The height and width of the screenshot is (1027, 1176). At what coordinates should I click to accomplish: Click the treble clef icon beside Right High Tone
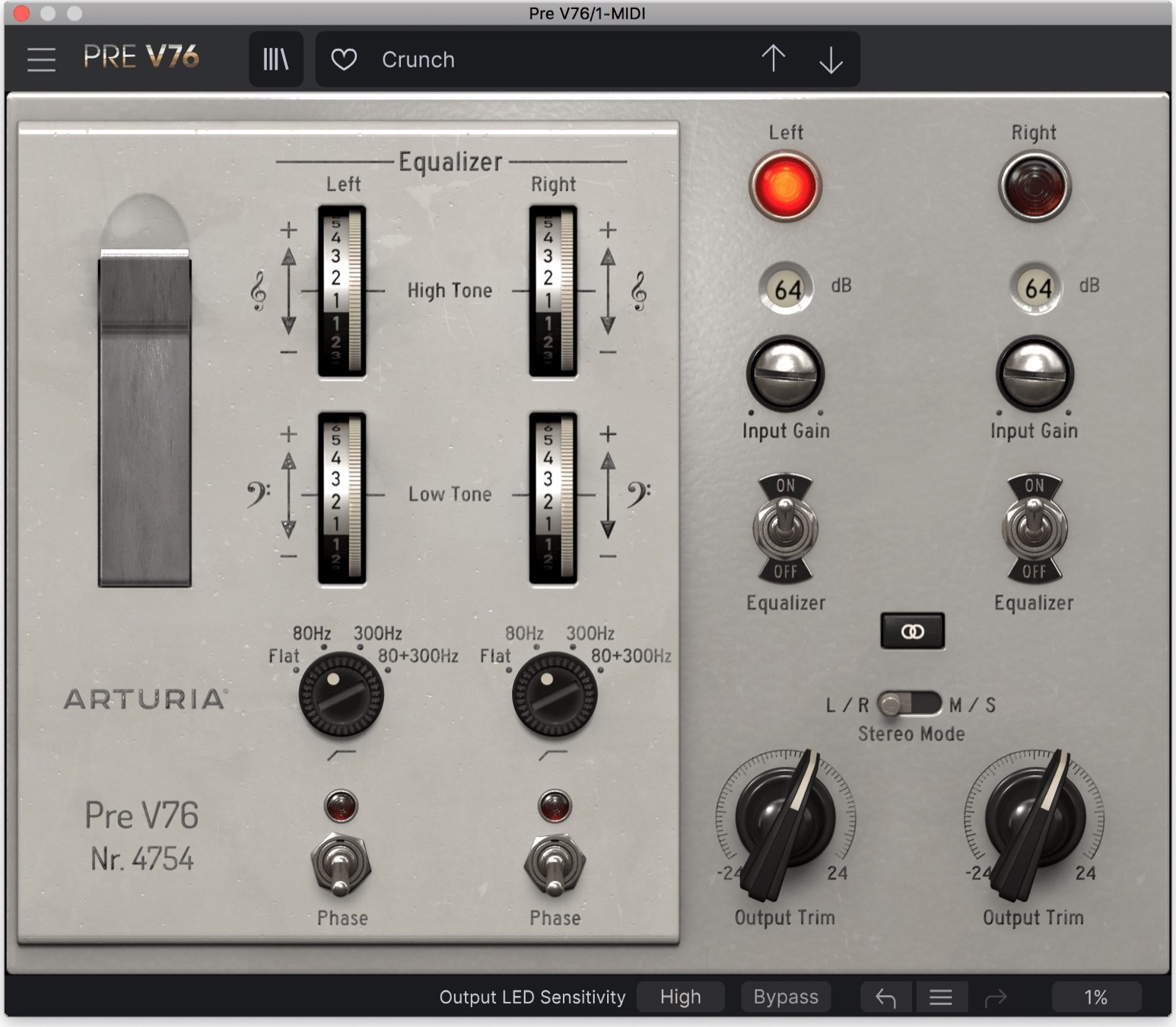639,291
